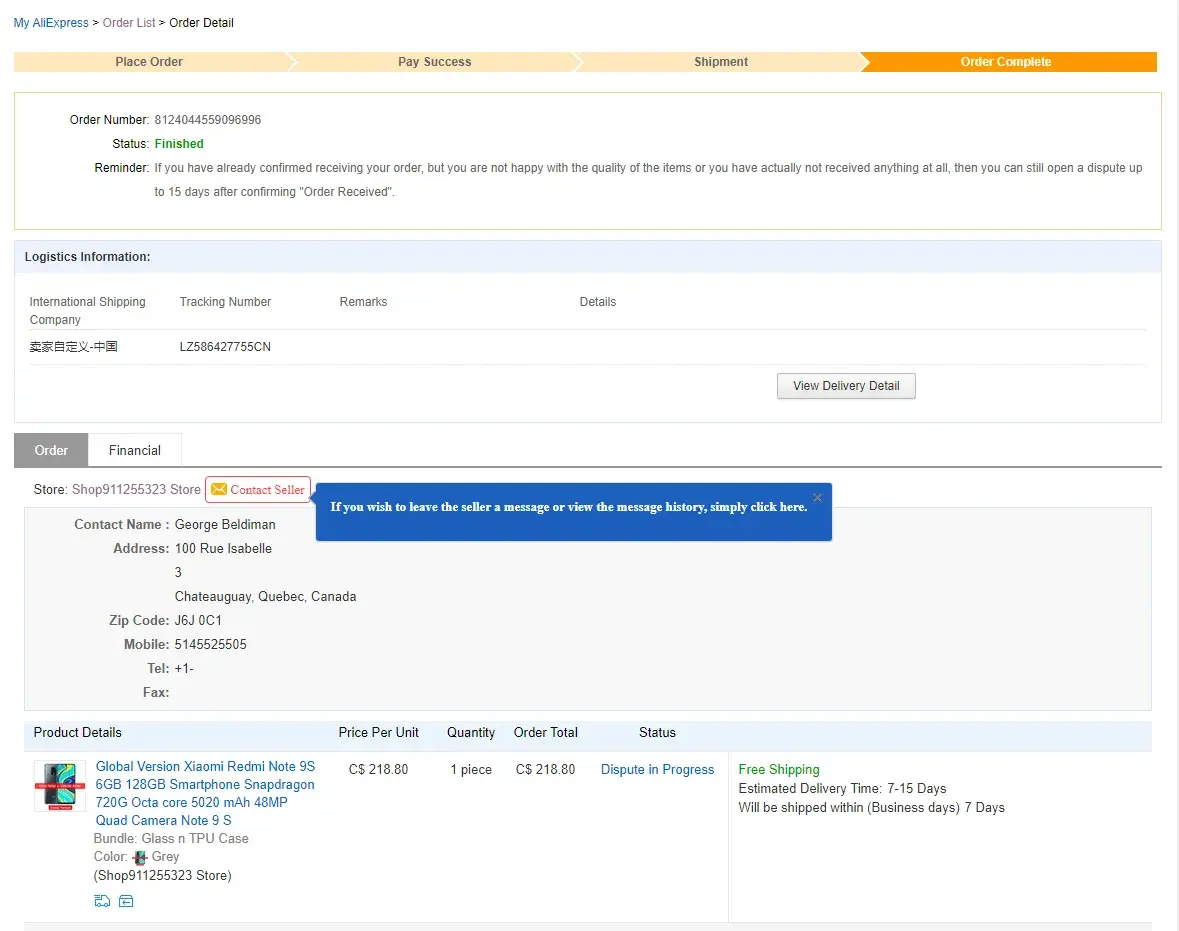Navigate to Order List breadcrumb
Screen dimensions: 1179x931
pyautogui.click(x=129, y=23)
